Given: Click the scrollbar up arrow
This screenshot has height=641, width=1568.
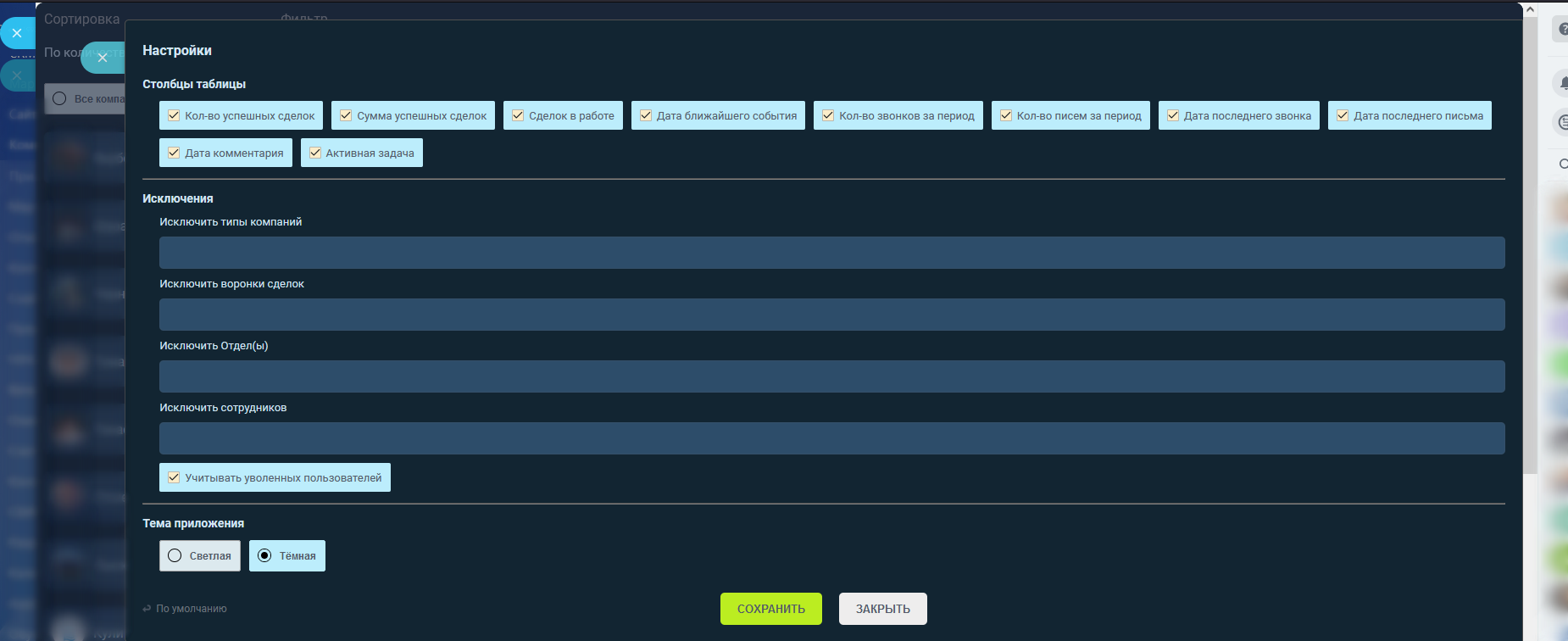Looking at the screenshot, I should coord(1530,10).
